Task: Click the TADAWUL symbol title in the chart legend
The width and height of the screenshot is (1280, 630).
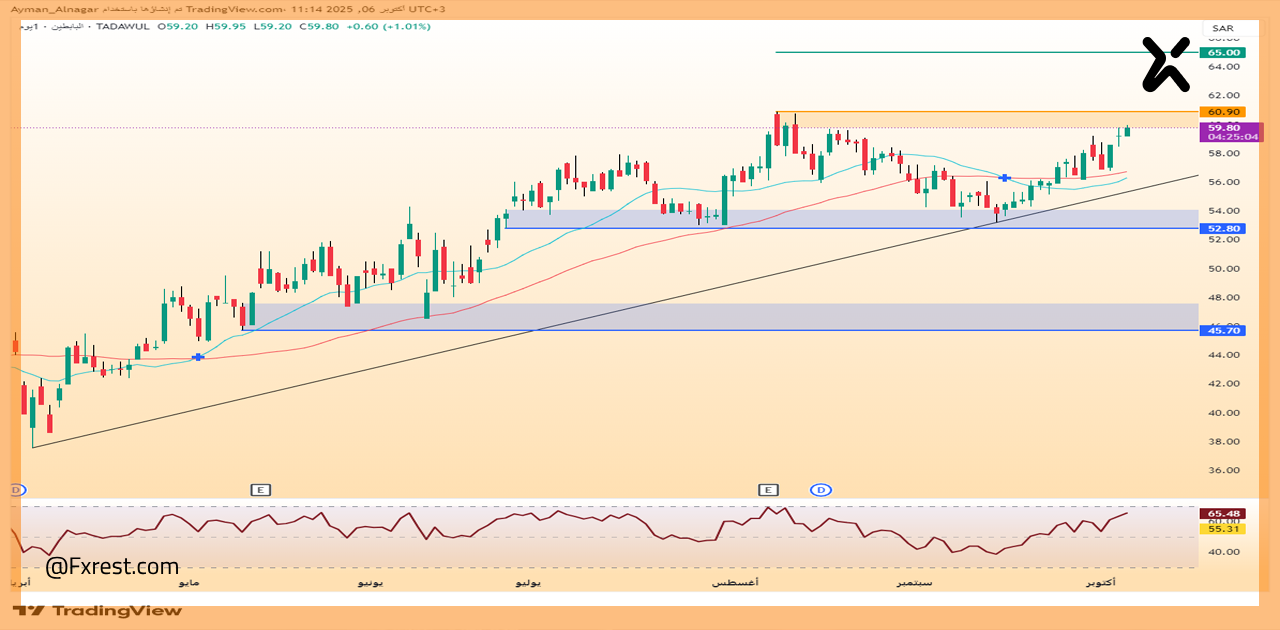Action: click(124, 26)
